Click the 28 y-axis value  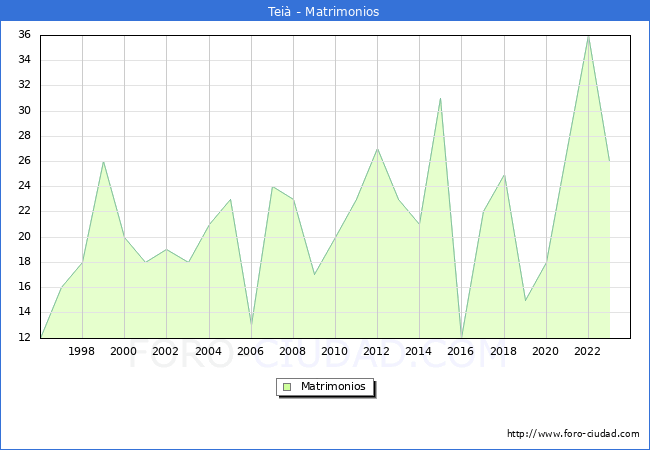[x=24, y=135]
